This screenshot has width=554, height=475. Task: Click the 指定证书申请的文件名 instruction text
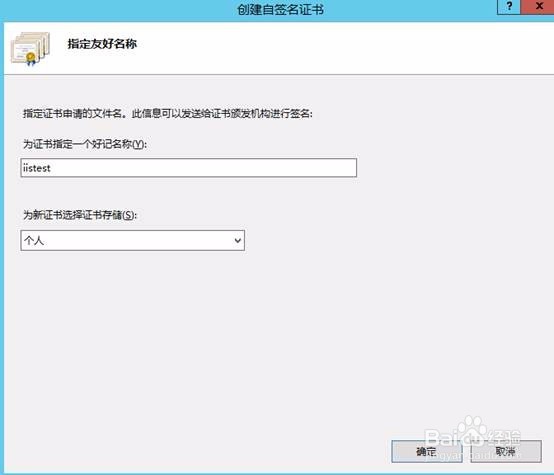(168, 114)
